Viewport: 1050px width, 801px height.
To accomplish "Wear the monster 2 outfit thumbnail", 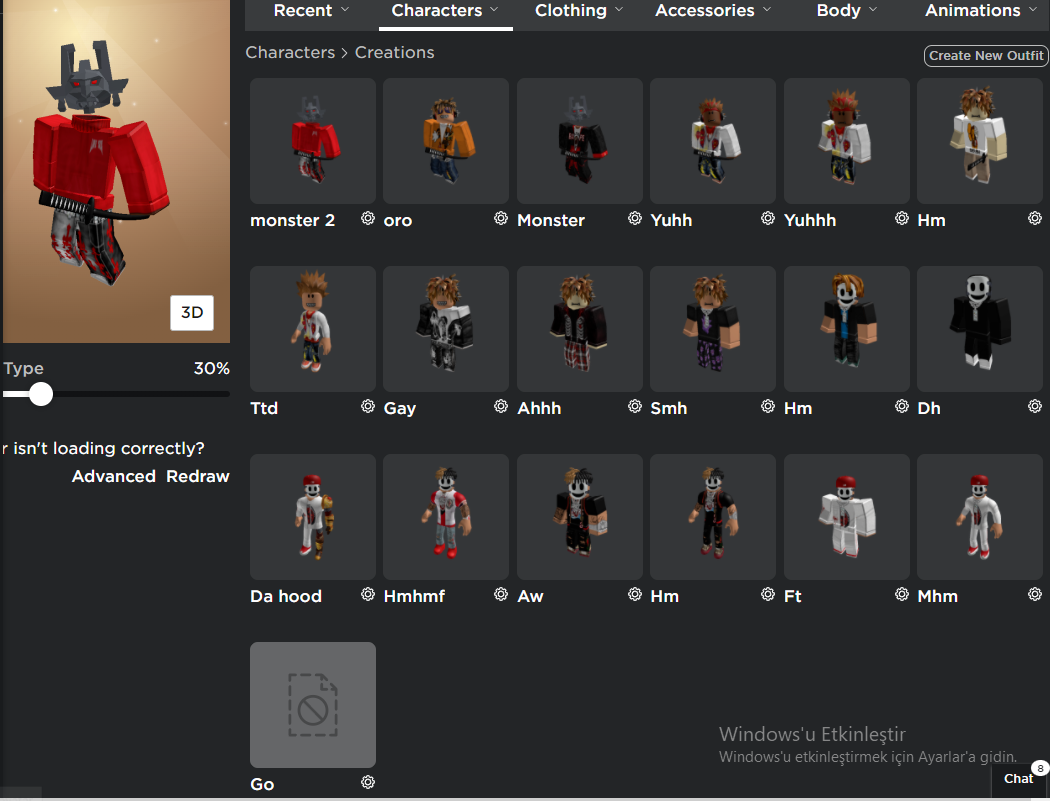I will (x=313, y=141).
